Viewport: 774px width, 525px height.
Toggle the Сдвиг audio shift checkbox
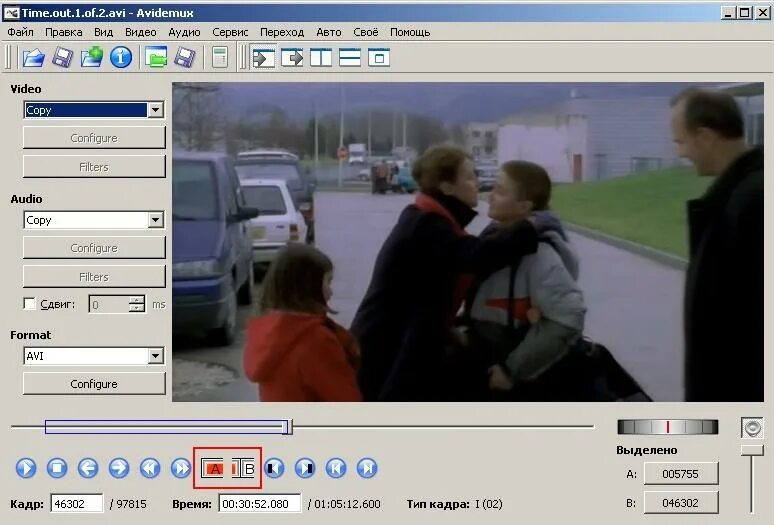coord(30,304)
